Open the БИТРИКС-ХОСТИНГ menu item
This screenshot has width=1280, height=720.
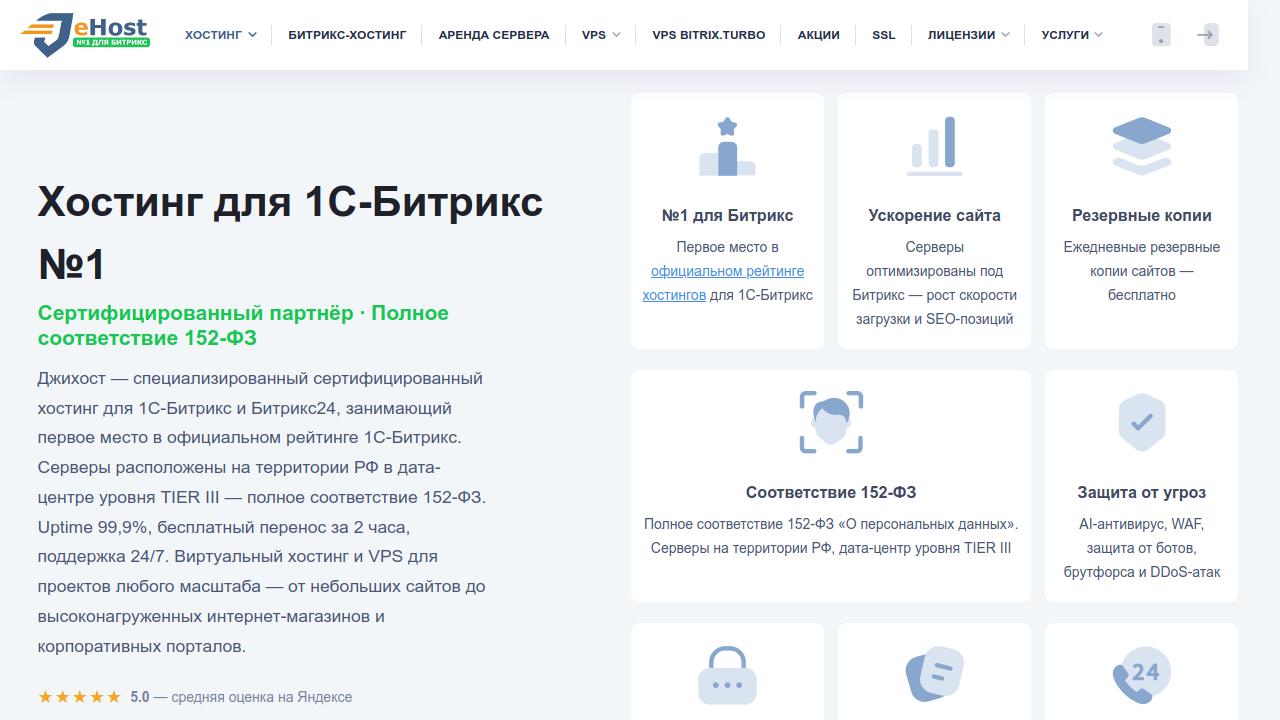(347, 34)
